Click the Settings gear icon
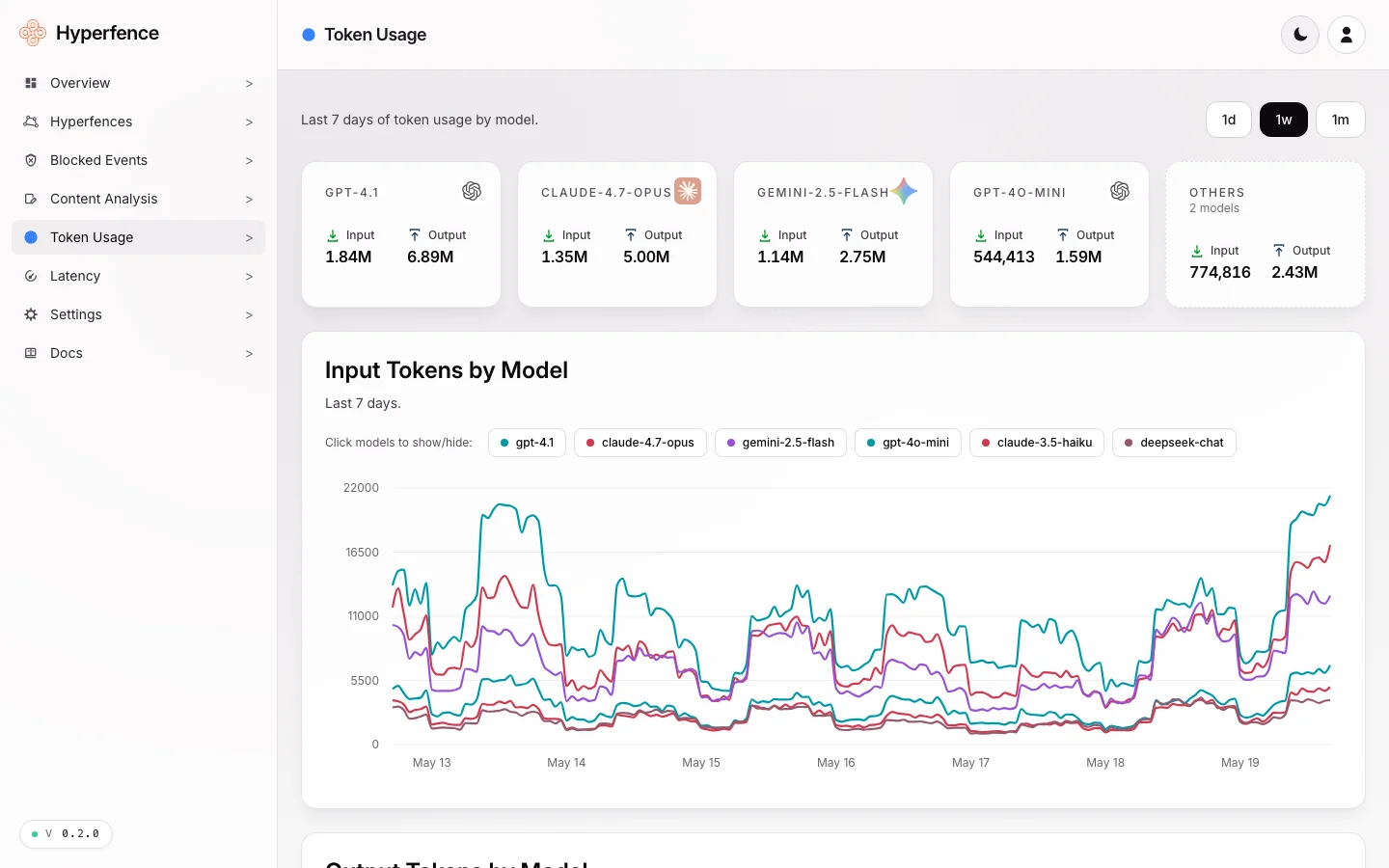 coord(31,314)
